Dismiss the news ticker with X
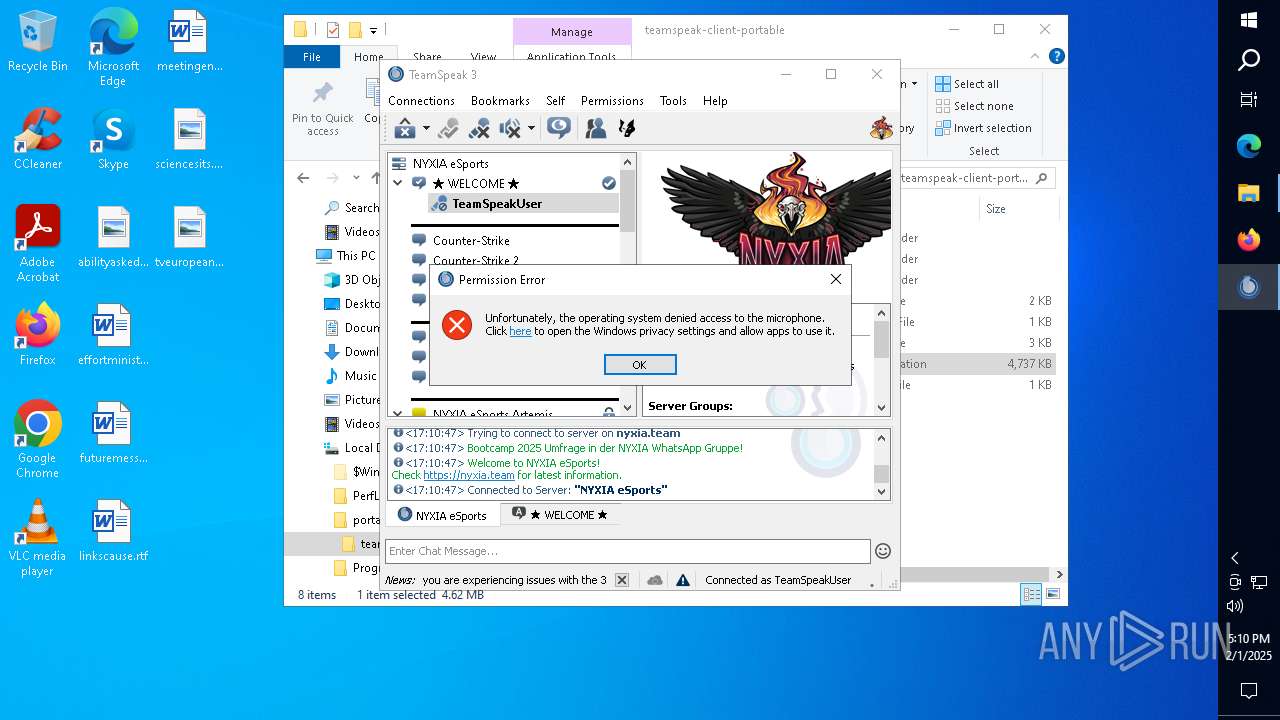 (x=622, y=580)
